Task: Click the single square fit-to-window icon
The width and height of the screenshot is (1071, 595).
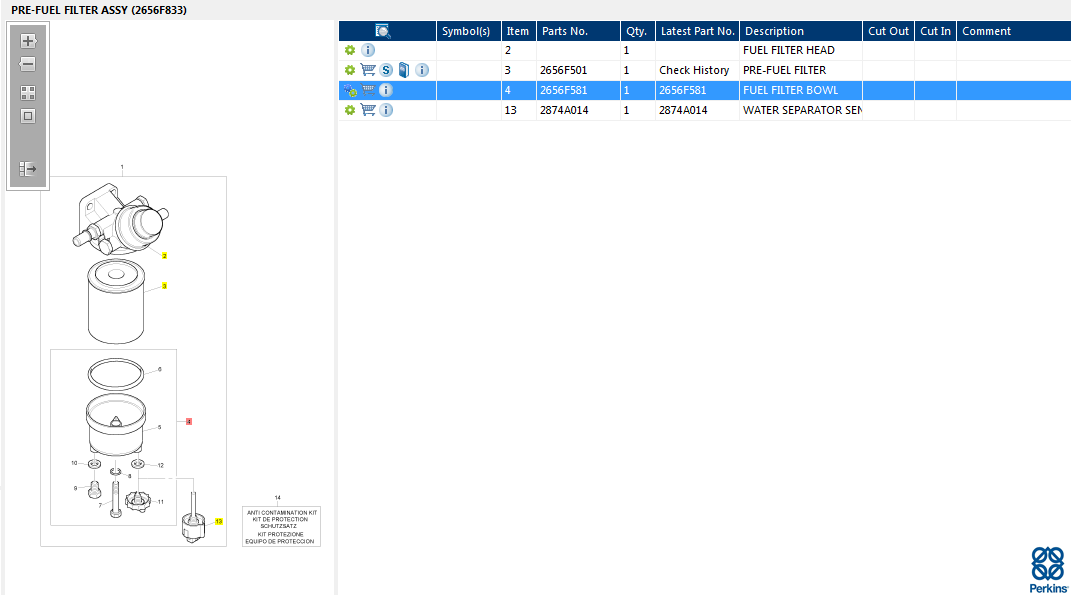Action: [x=28, y=116]
